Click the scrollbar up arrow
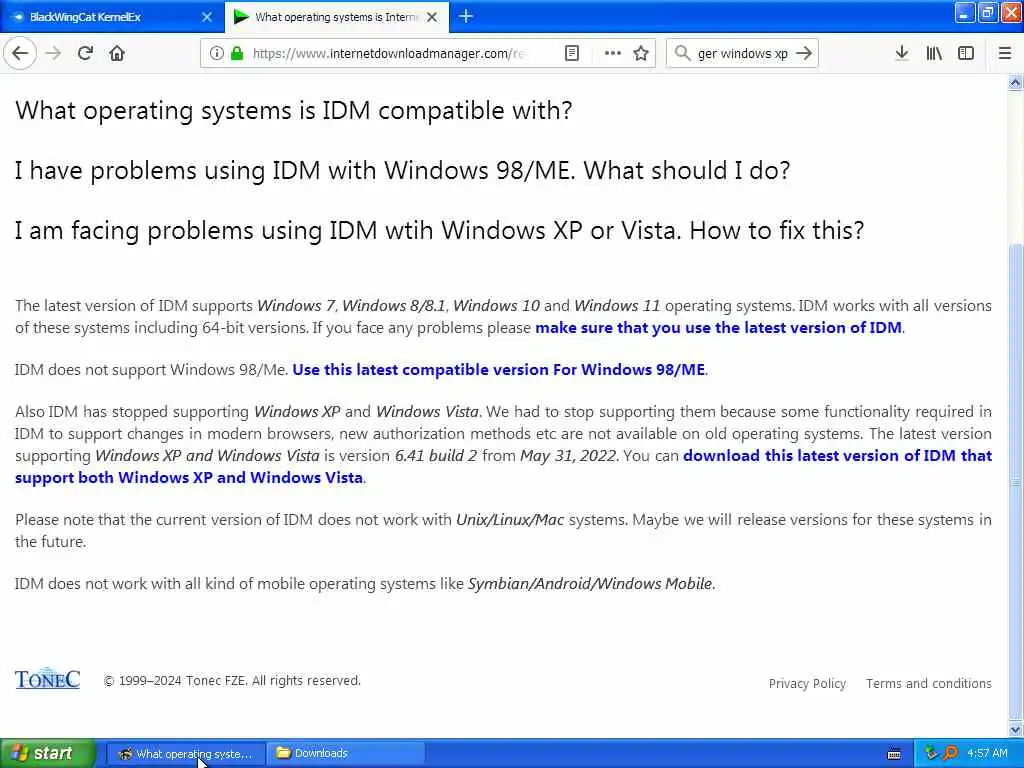Screen dimensions: 1024x768 point(1015,83)
